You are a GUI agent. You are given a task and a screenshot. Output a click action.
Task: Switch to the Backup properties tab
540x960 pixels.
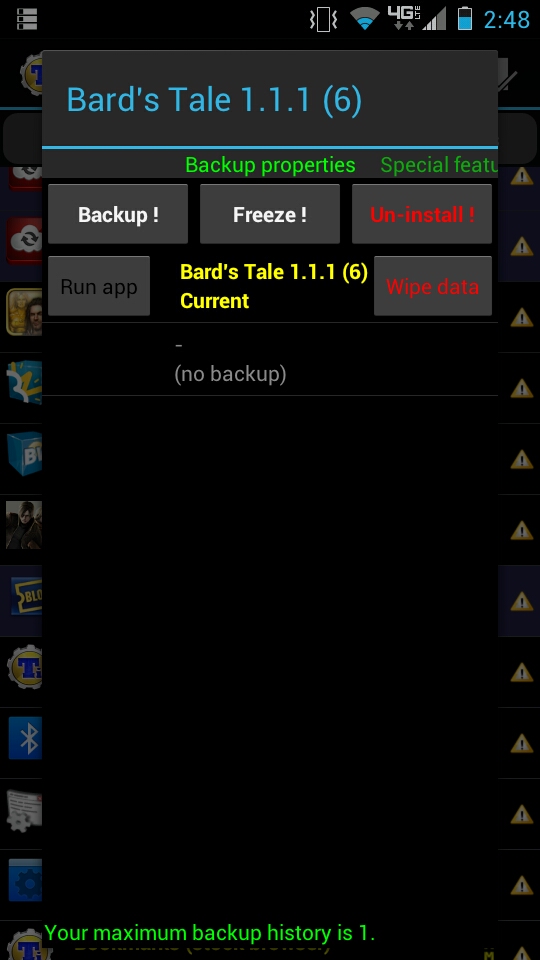(x=270, y=165)
